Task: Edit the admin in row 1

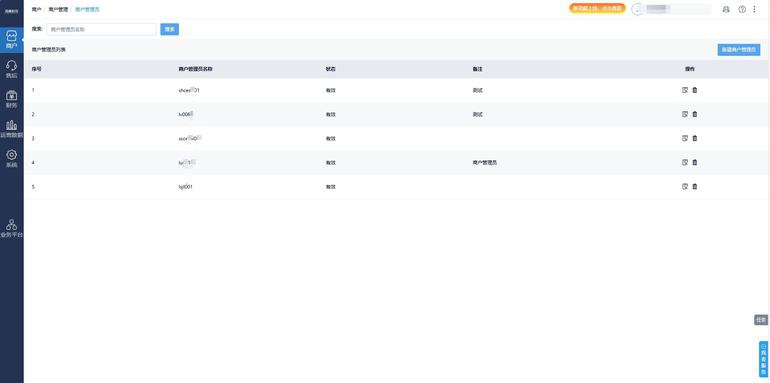Action: pos(685,90)
